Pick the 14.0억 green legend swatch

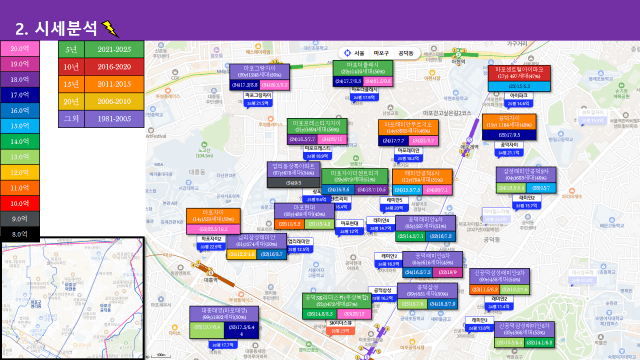click(20, 142)
